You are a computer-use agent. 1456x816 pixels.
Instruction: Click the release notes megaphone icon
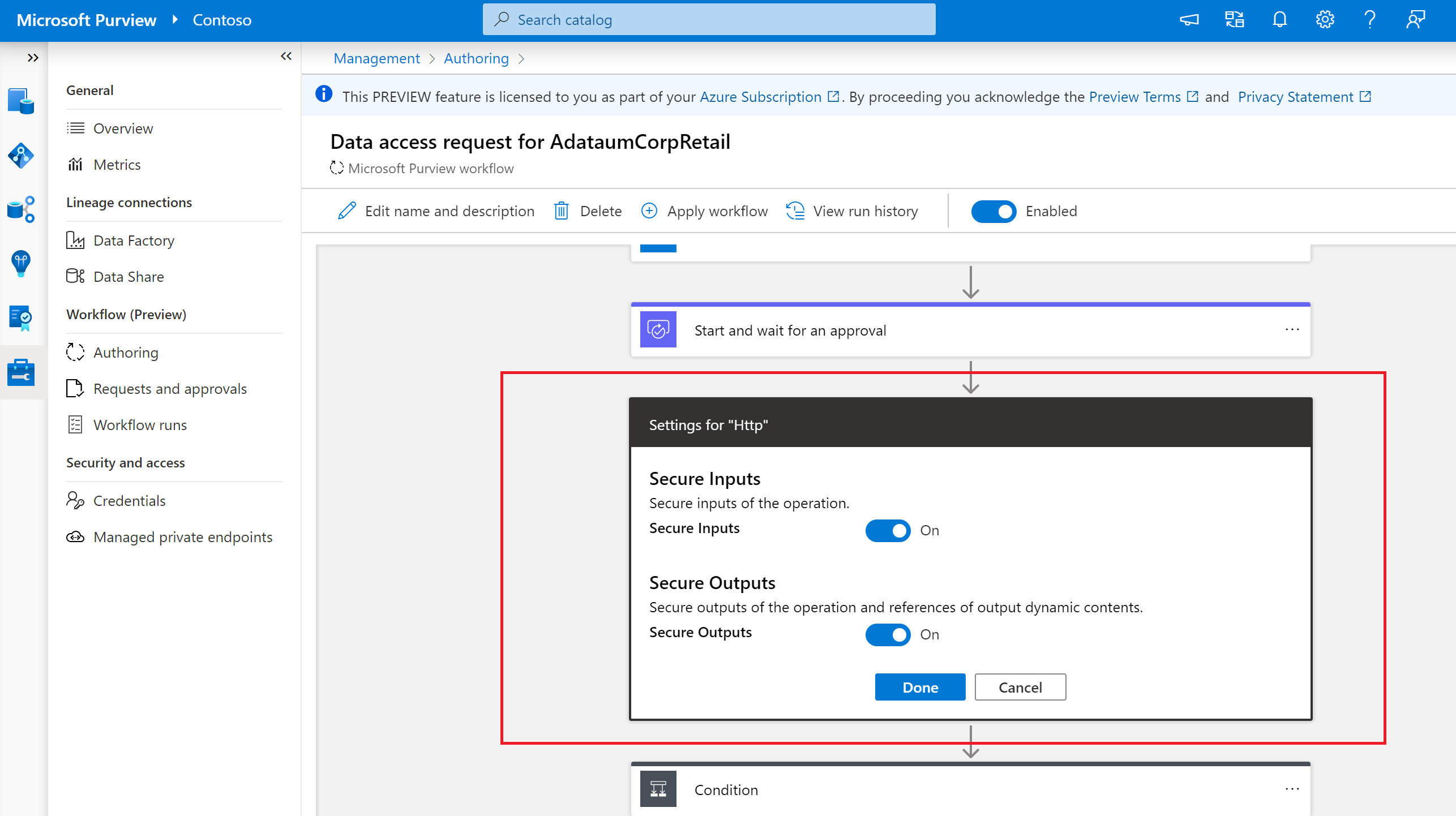click(x=1189, y=20)
